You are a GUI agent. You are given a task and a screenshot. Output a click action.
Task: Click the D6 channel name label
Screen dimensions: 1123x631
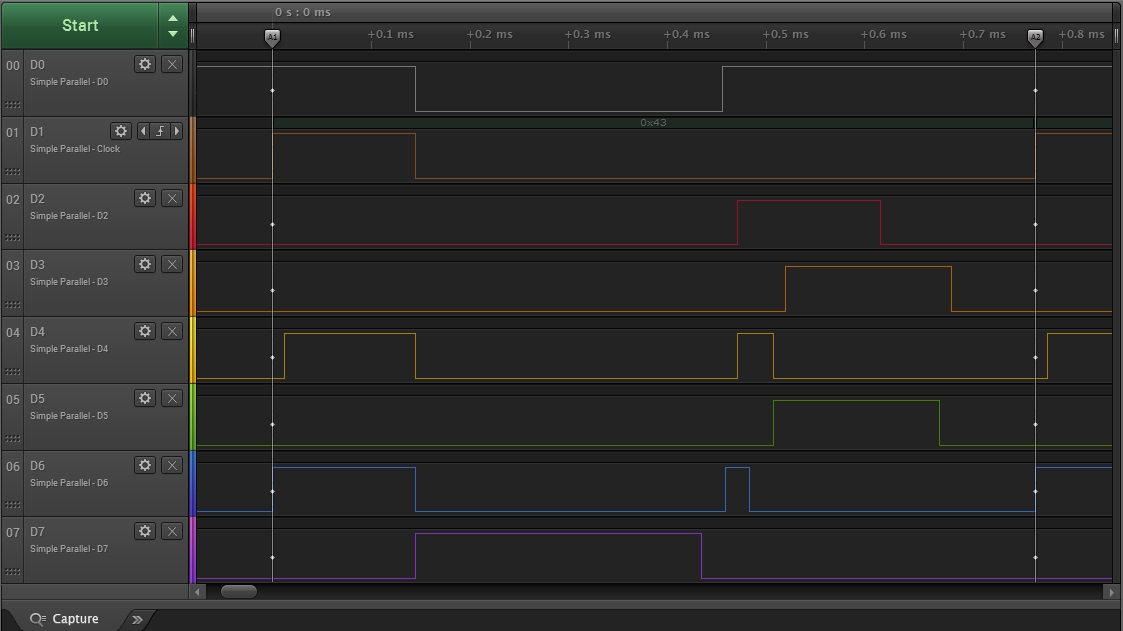37,466
